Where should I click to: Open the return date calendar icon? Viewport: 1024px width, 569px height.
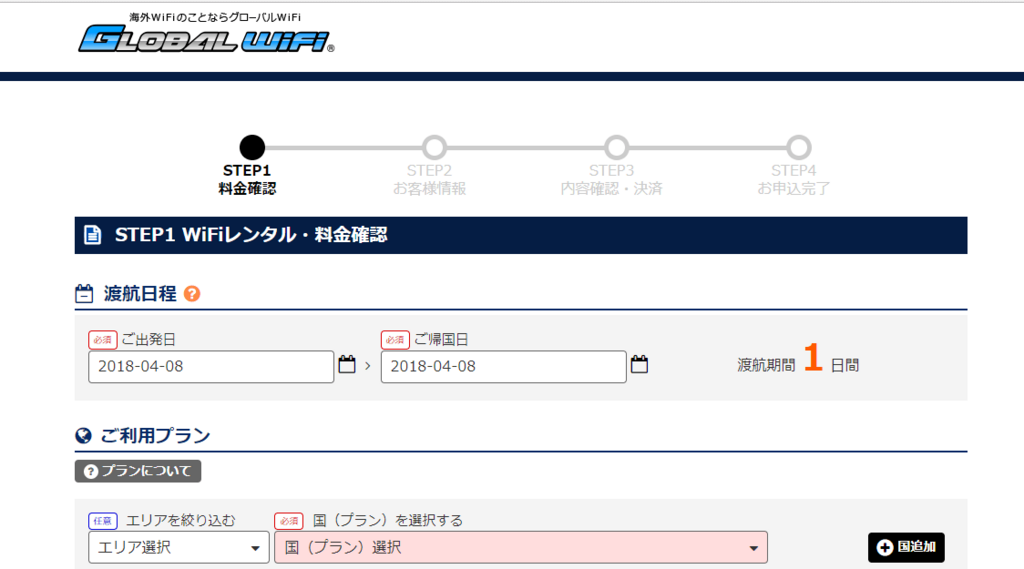[639, 364]
